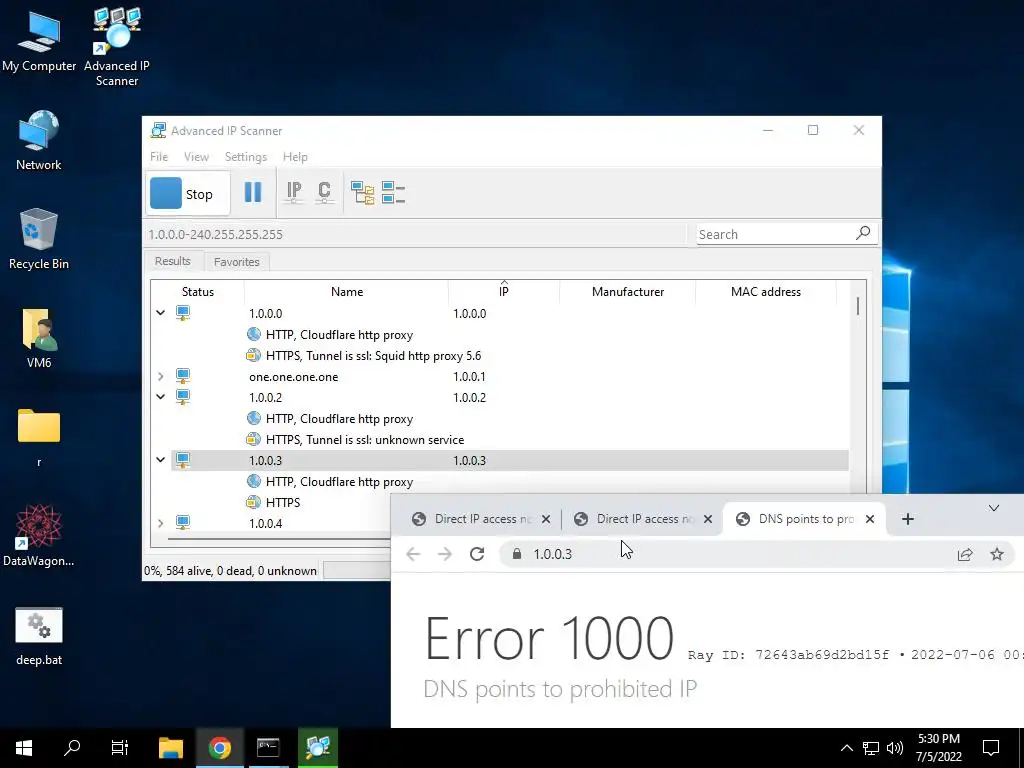Click the computer icon for one.one.one.one
This screenshot has height=768, width=1024.
pos(183,376)
